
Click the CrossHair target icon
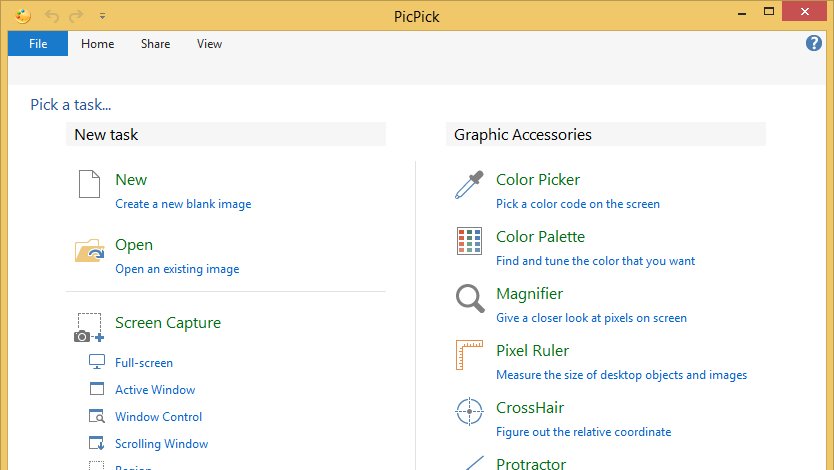pyautogui.click(x=469, y=412)
